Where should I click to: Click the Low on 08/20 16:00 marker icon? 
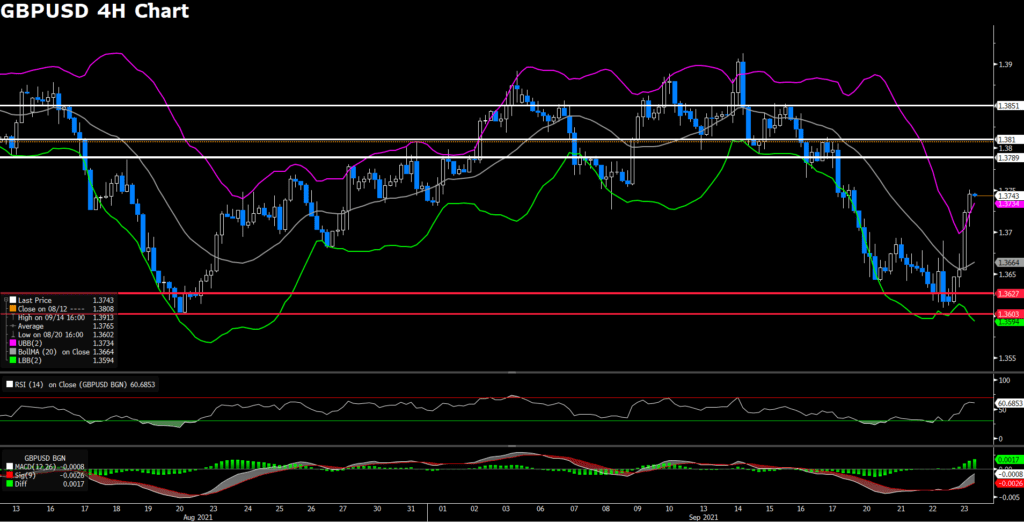[x=13, y=334]
